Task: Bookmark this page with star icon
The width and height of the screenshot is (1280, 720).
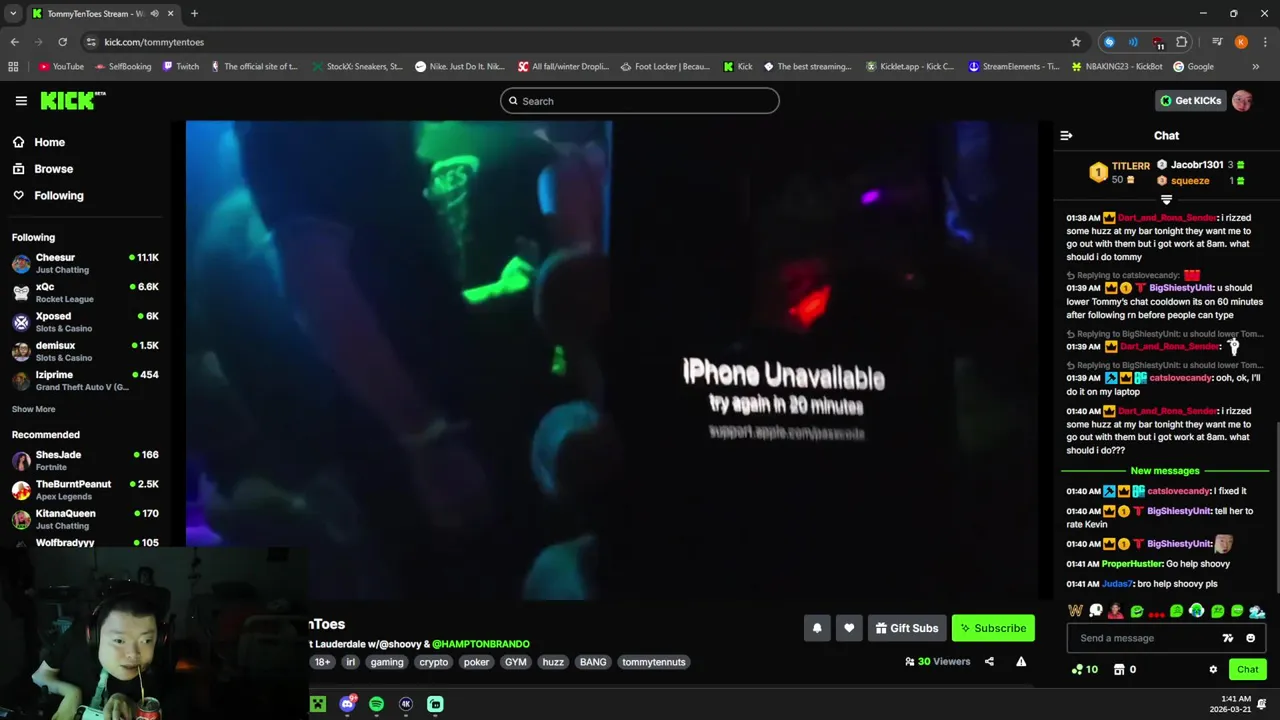Action: point(1076,42)
